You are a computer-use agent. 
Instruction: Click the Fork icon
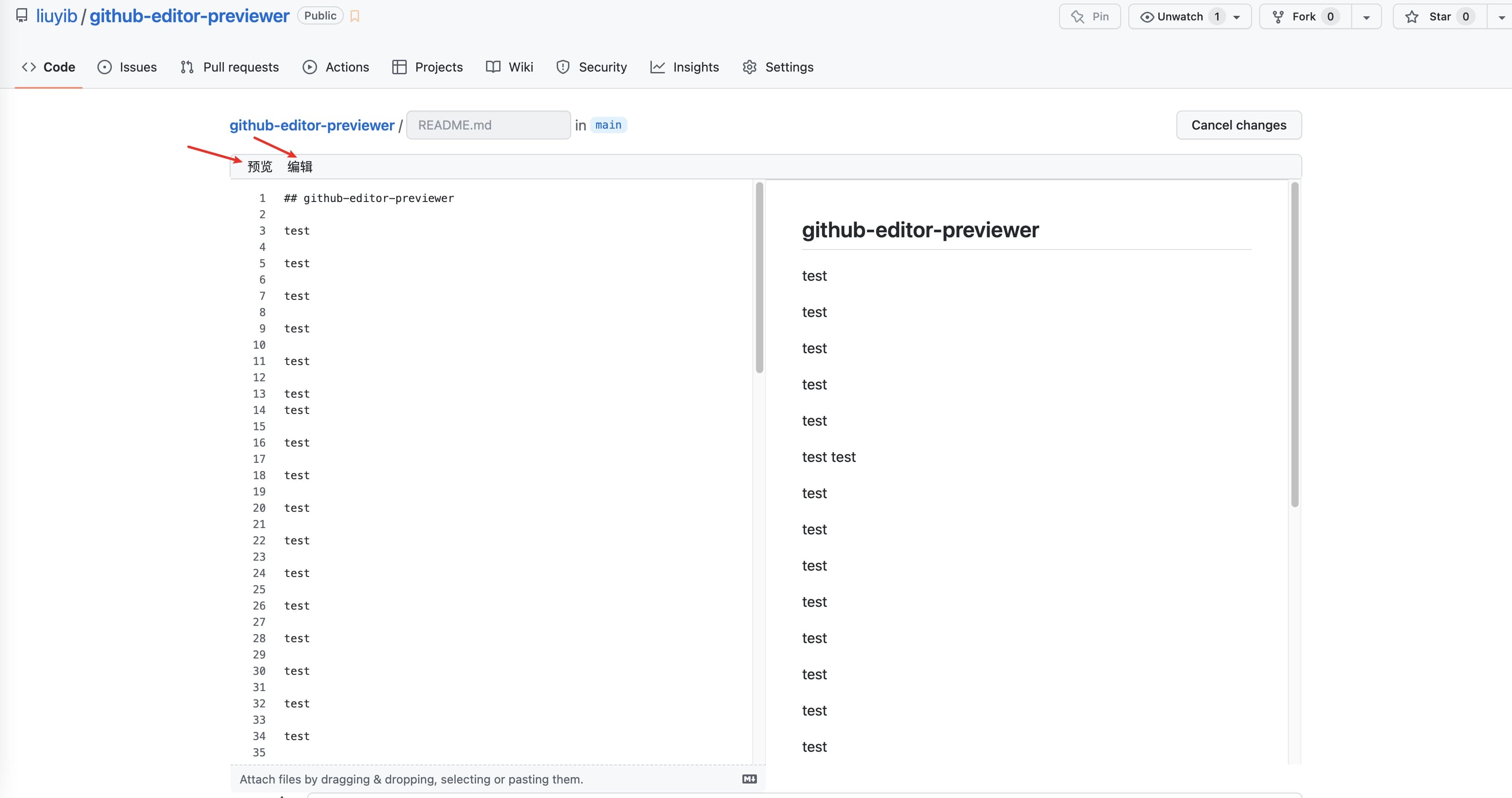(1278, 16)
